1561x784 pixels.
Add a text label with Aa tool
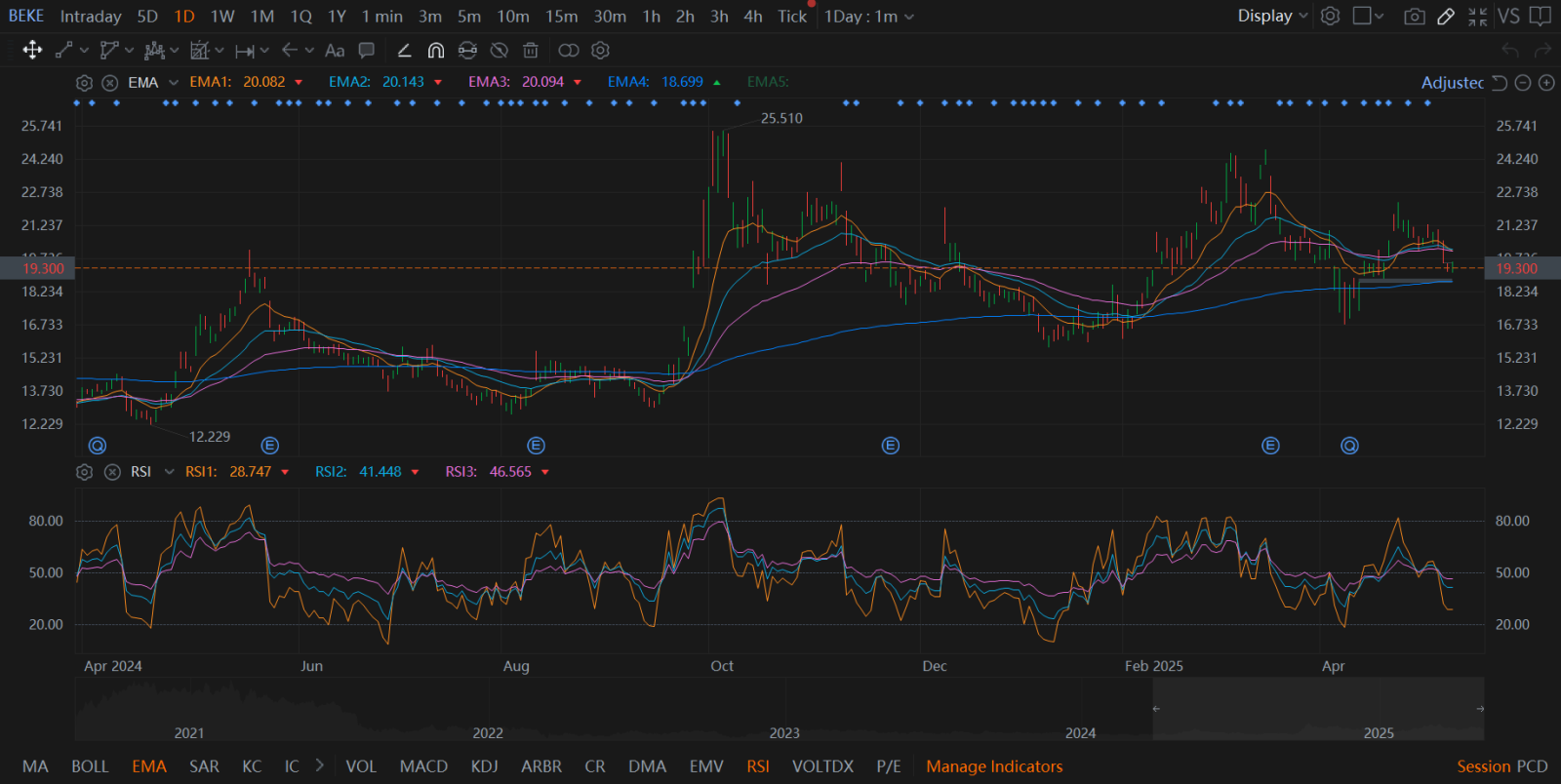[x=335, y=50]
